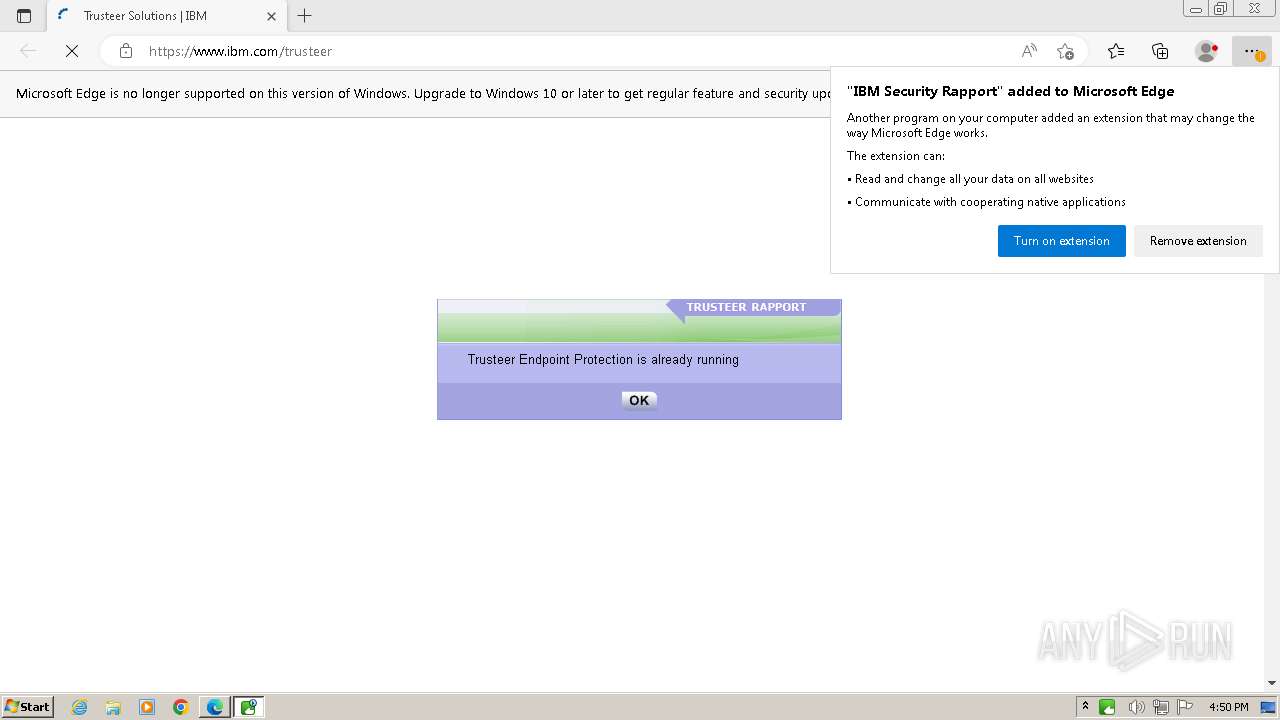Launch Google Chrome from taskbar
Image resolution: width=1280 pixels, height=720 pixels.
pos(181,707)
